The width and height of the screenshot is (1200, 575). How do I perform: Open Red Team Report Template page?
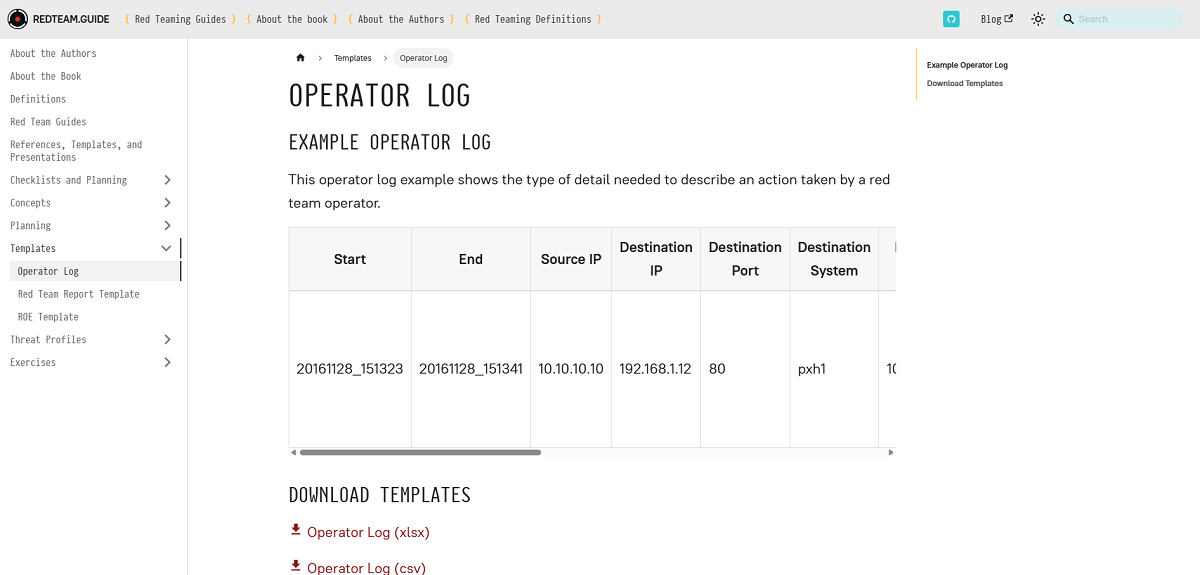(79, 294)
